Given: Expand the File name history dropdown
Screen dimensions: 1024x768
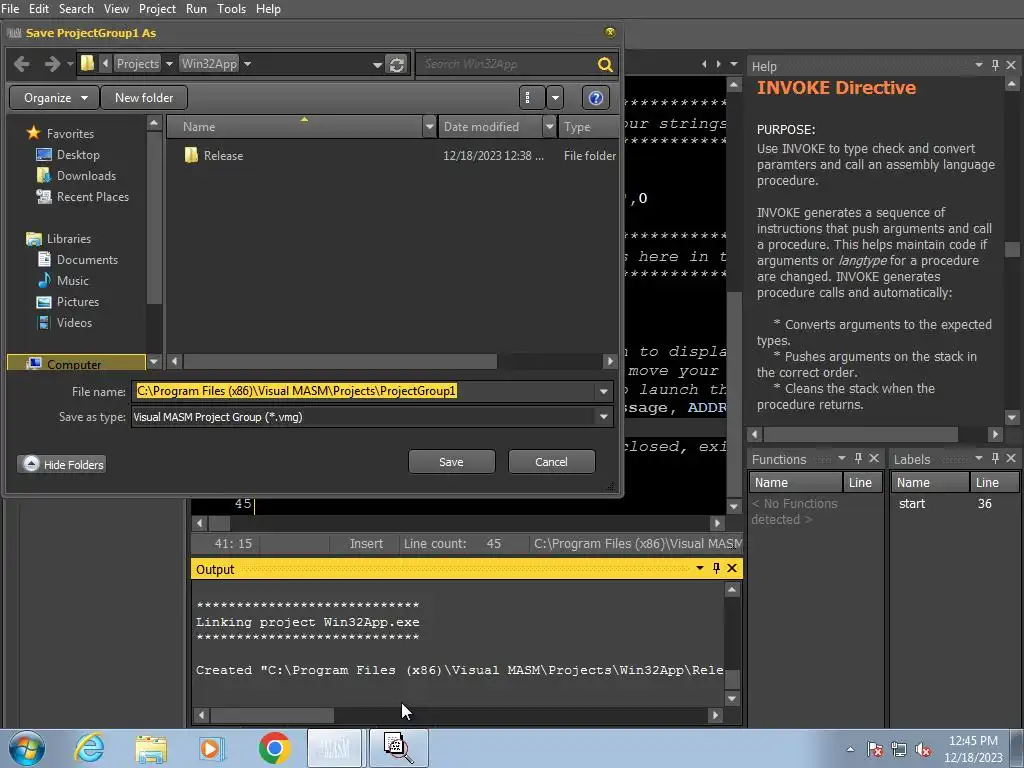Looking at the screenshot, I should click(x=603, y=392).
